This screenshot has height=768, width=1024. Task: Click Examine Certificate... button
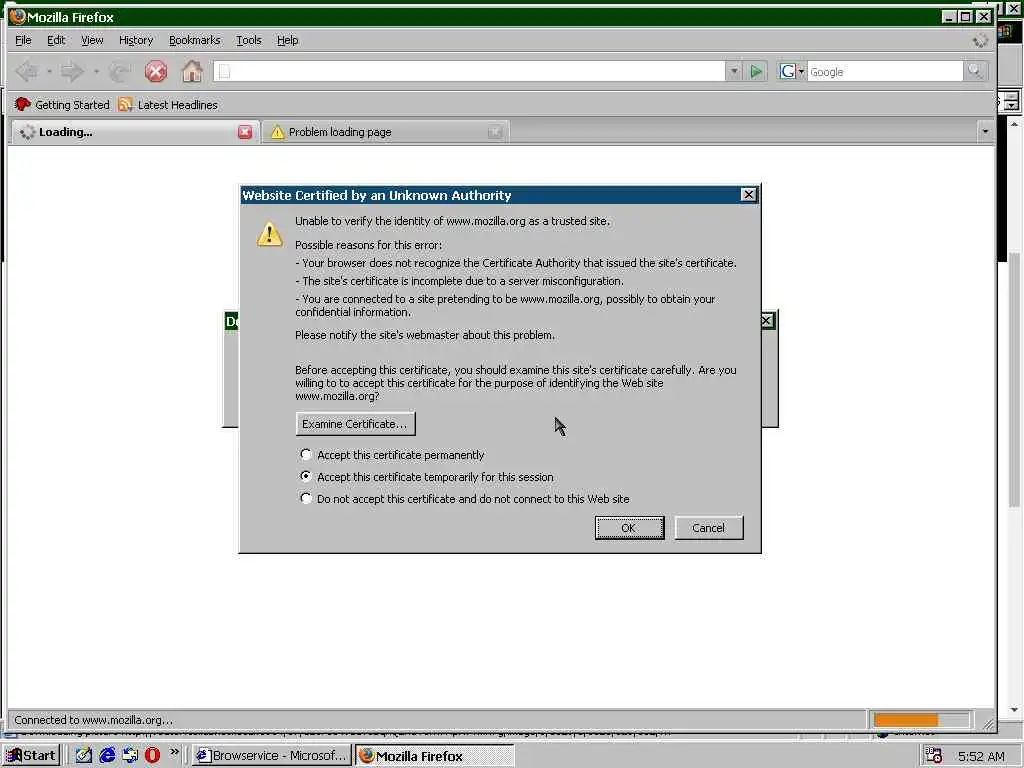point(355,424)
